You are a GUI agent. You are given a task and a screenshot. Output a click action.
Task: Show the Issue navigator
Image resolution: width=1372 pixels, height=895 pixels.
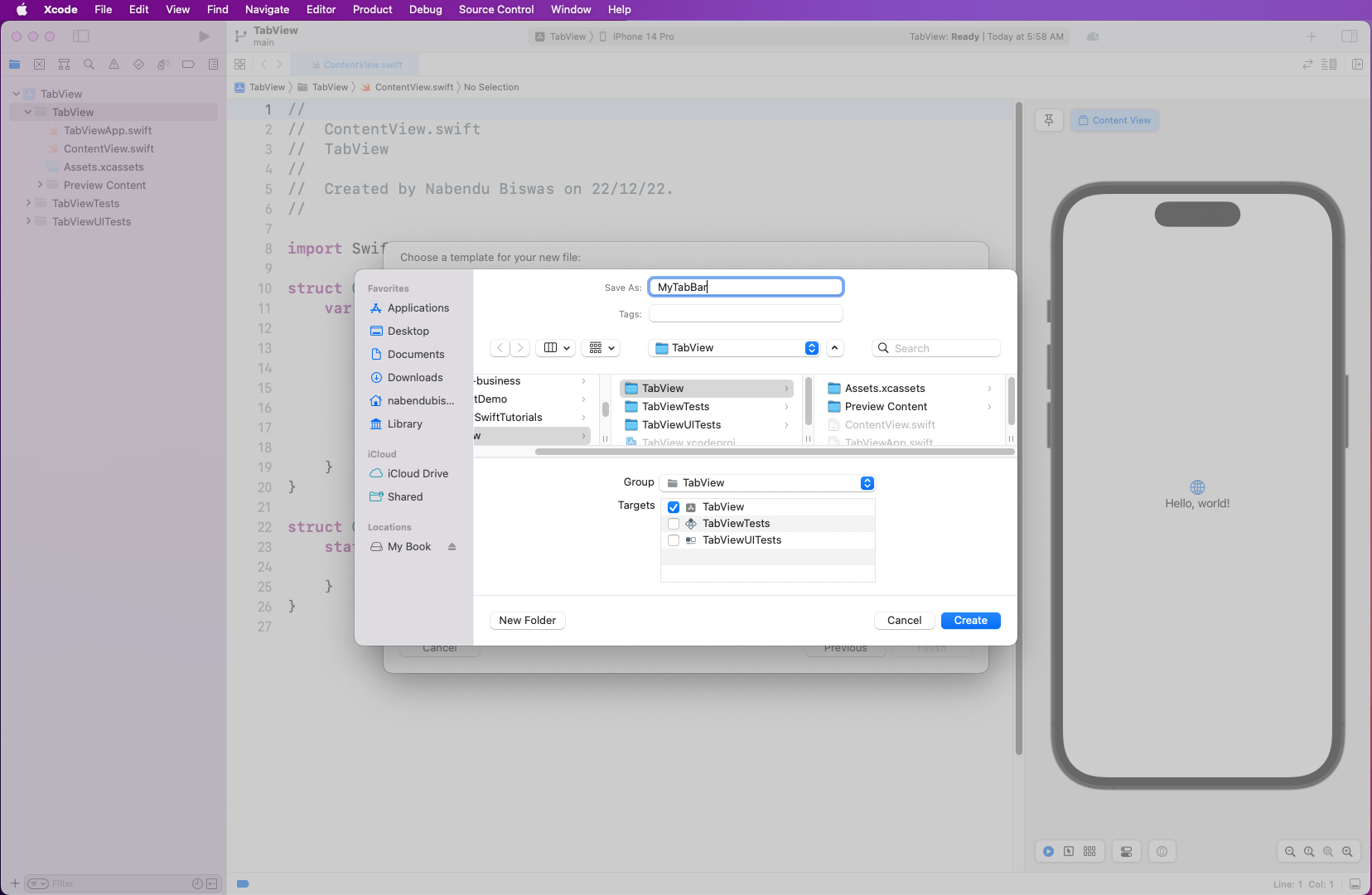114,65
